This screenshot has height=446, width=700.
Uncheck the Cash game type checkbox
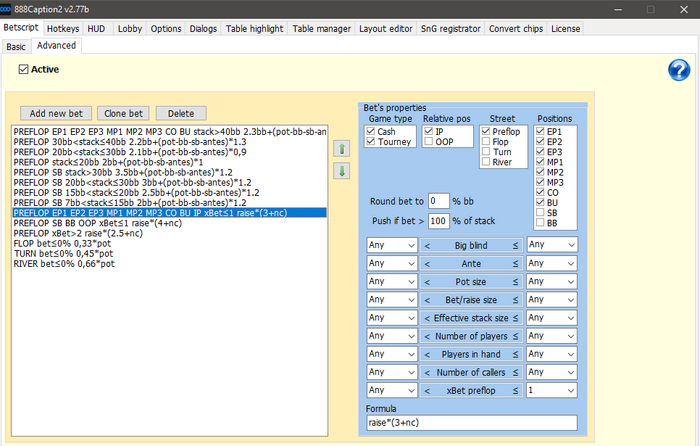click(x=372, y=131)
